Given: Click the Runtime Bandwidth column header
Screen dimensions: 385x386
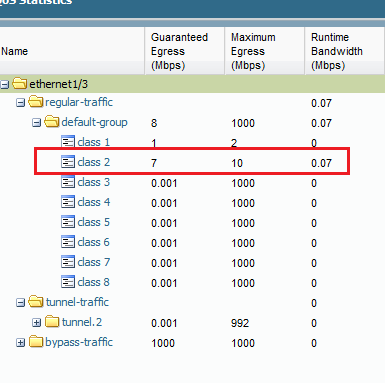Looking at the screenshot, I should [345, 51].
